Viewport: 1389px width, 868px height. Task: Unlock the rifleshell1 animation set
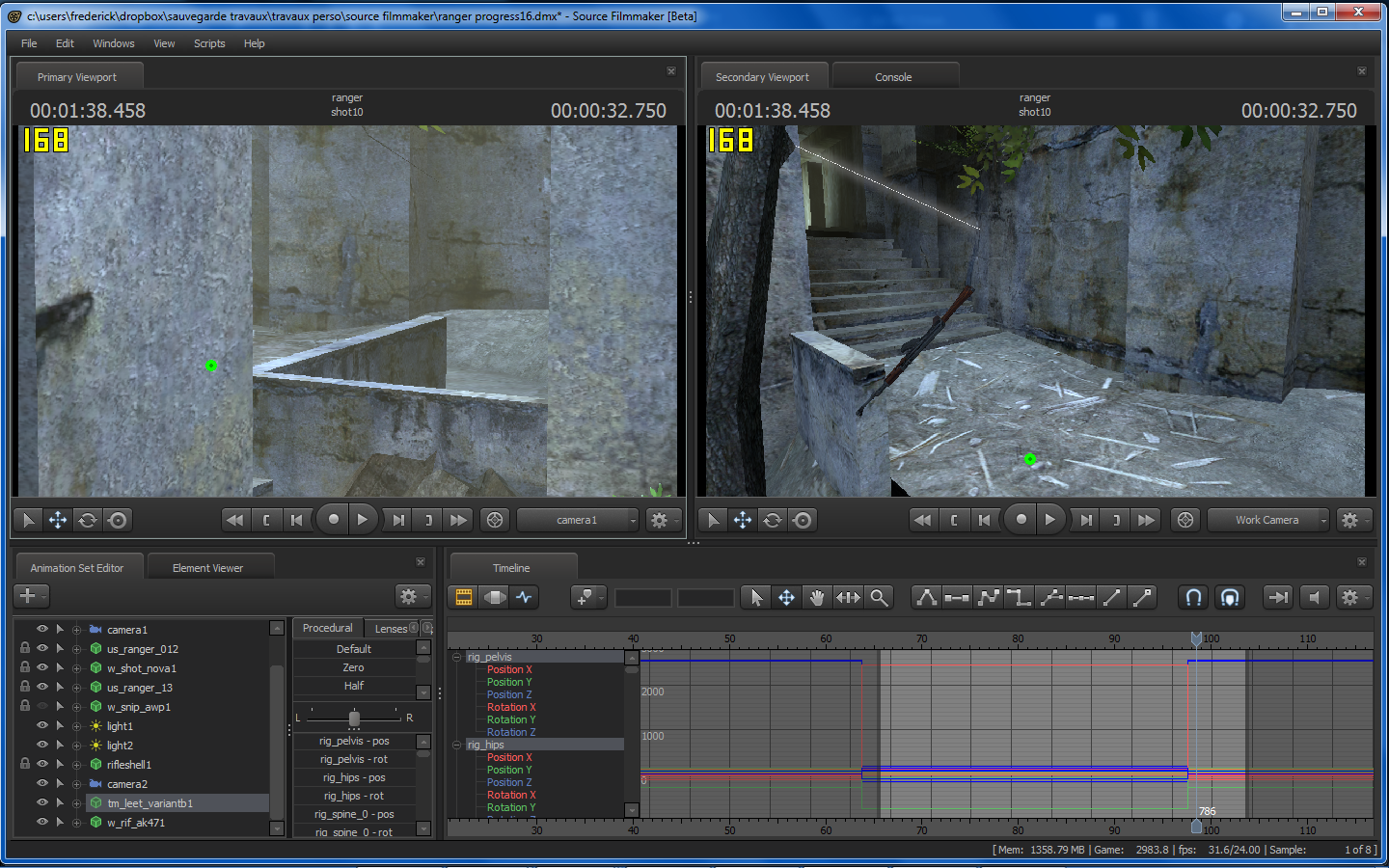pos(25,764)
